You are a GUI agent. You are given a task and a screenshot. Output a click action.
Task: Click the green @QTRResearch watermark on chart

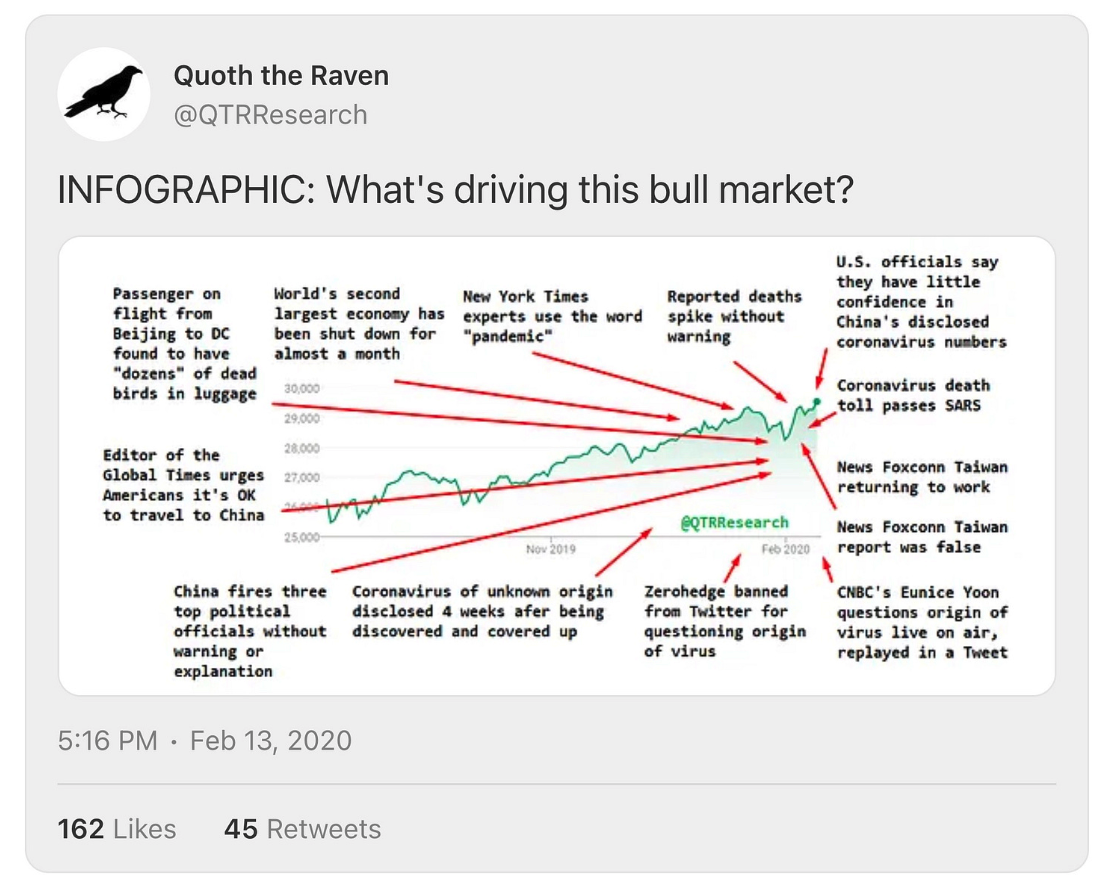pyautogui.click(x=734, y=522)
